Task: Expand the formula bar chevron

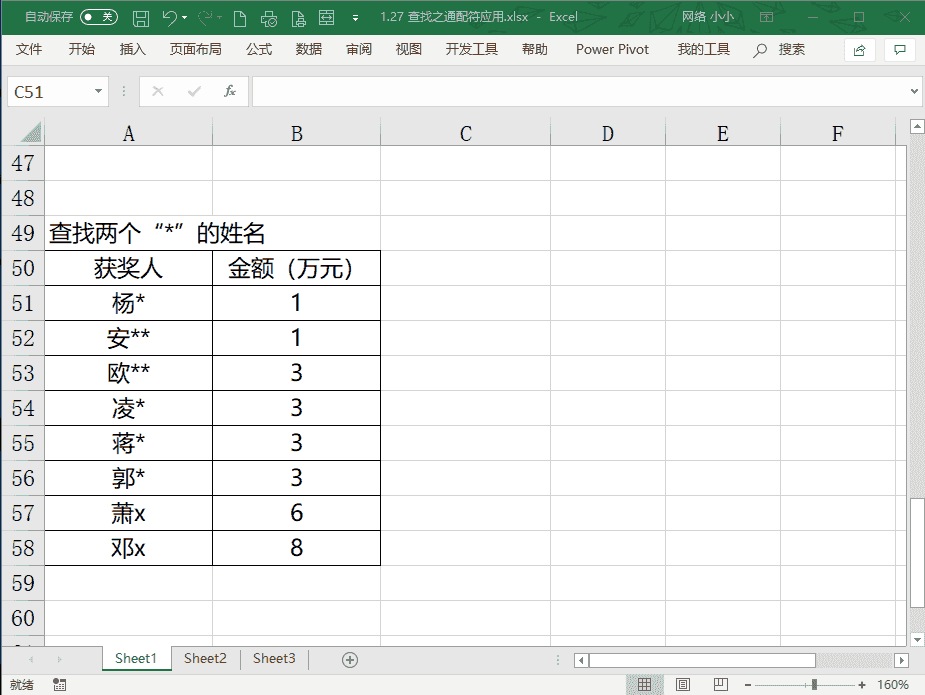Action: (914, 91)
